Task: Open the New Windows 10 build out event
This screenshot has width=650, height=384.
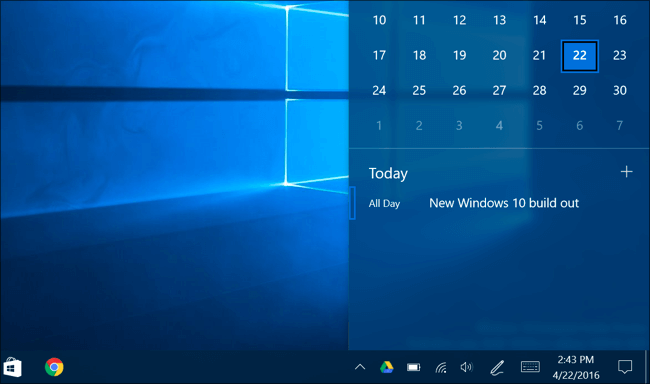Action: [x=504, y=203]
